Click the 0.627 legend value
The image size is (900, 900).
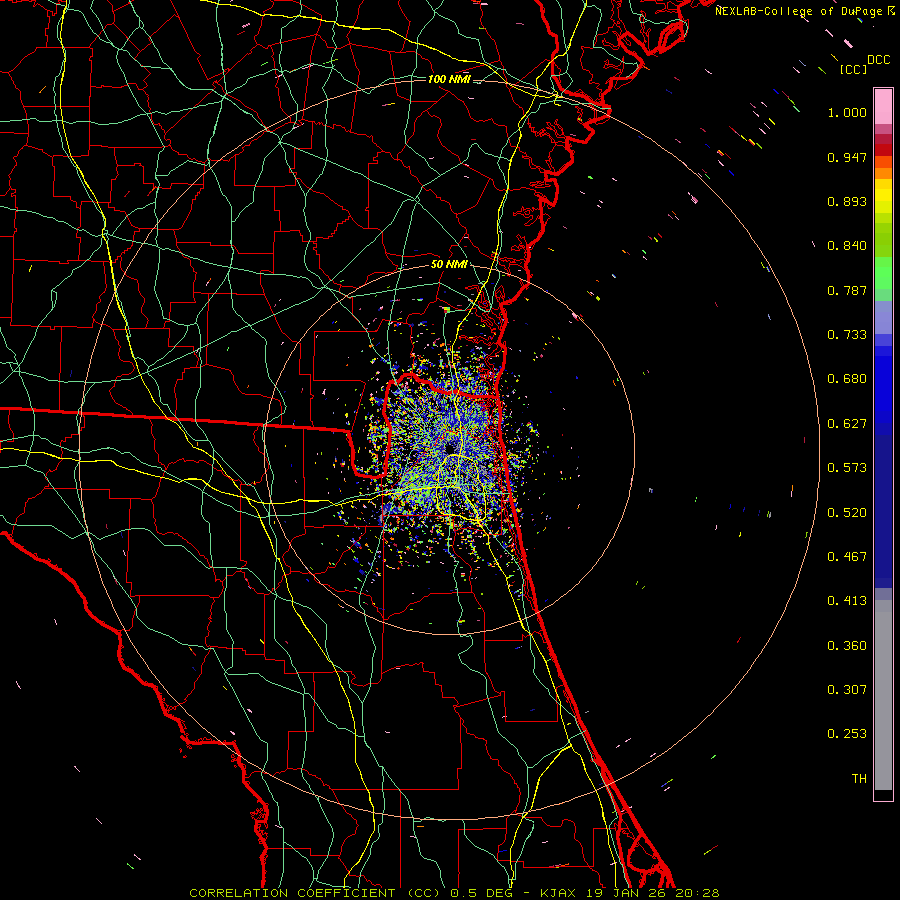point(847,424)
